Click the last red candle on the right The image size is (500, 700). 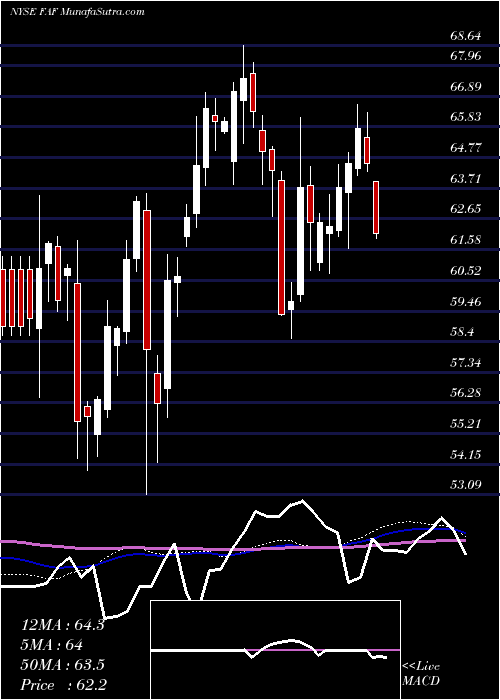(x=376, y=208)
